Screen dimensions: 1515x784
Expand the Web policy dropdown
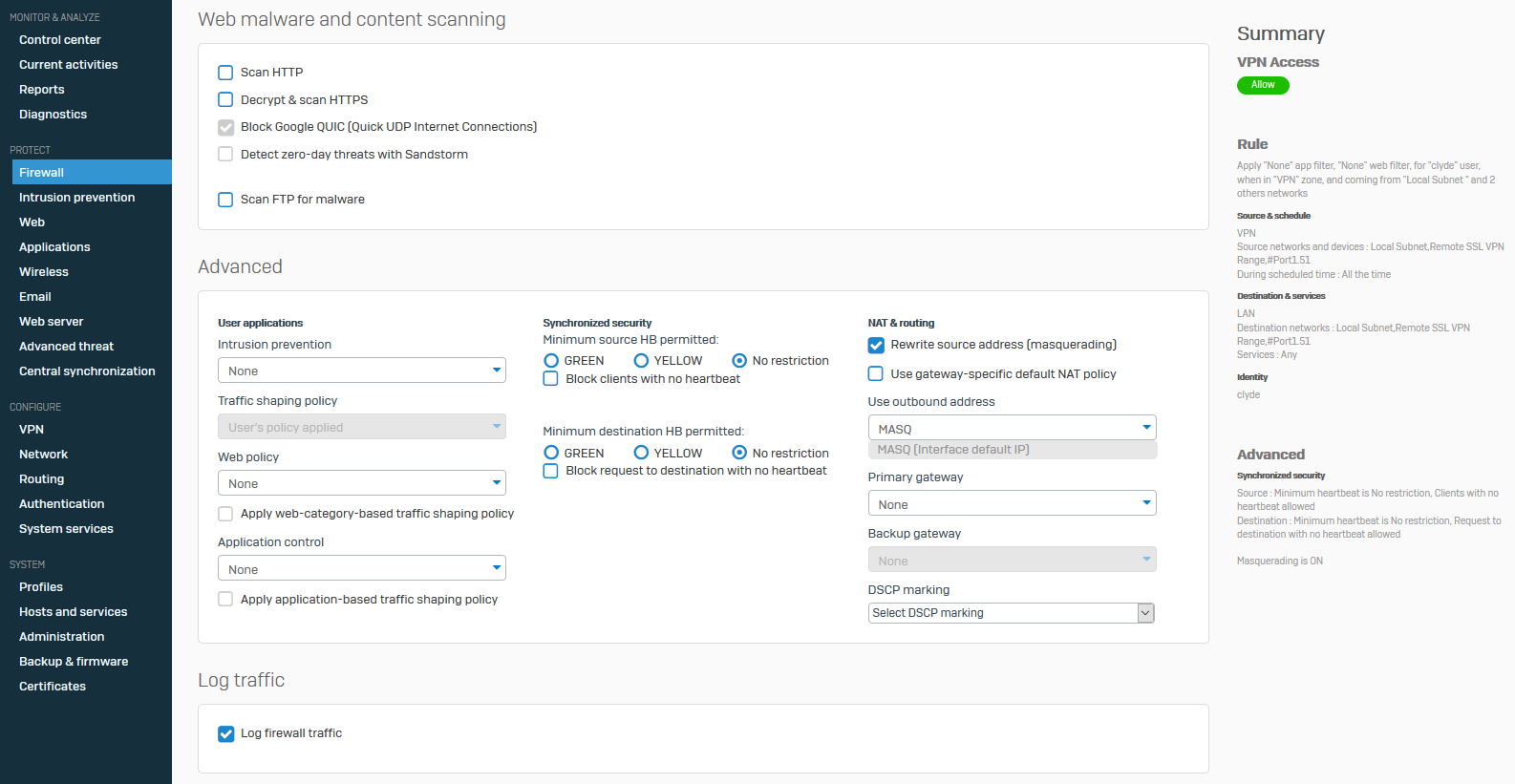(x=361, y=483)
